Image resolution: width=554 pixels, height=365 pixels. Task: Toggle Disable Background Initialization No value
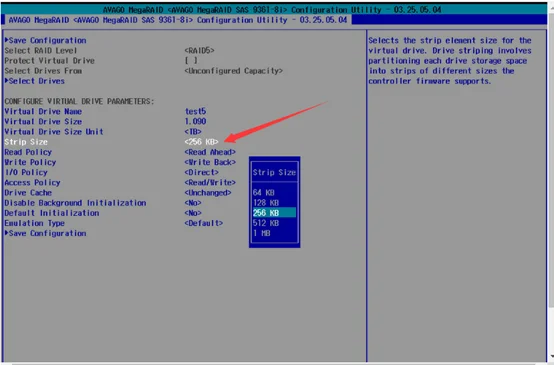point(193,203)
